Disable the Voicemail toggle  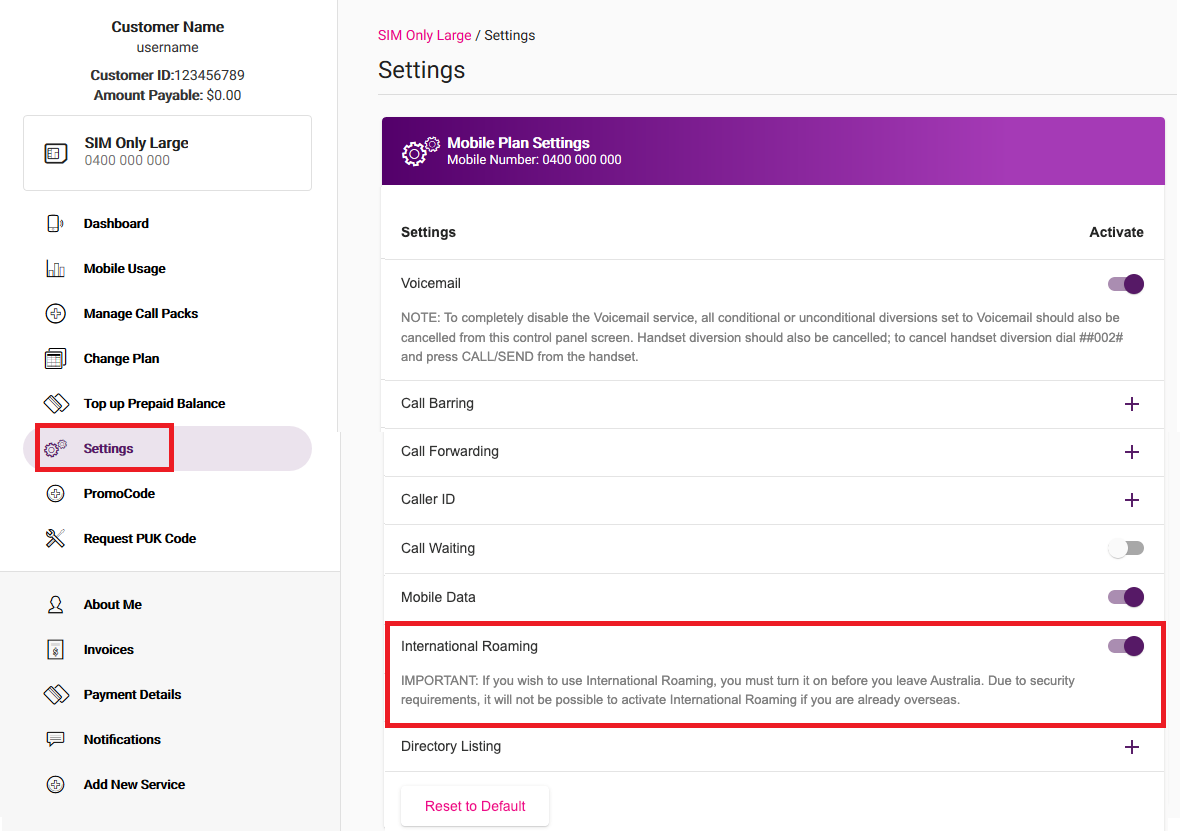pos(1126,284)
